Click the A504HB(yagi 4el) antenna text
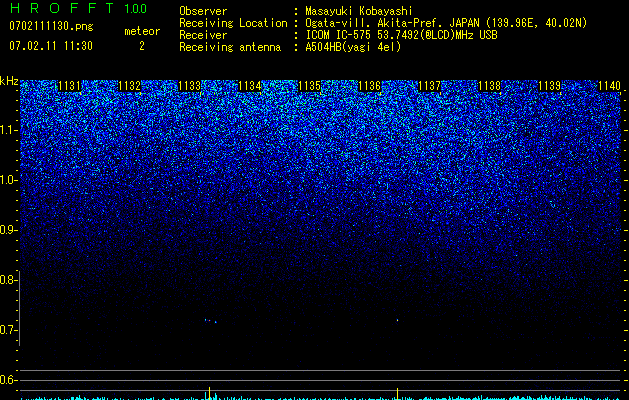Screen dimensions: 629x400 tap(353, 47)
